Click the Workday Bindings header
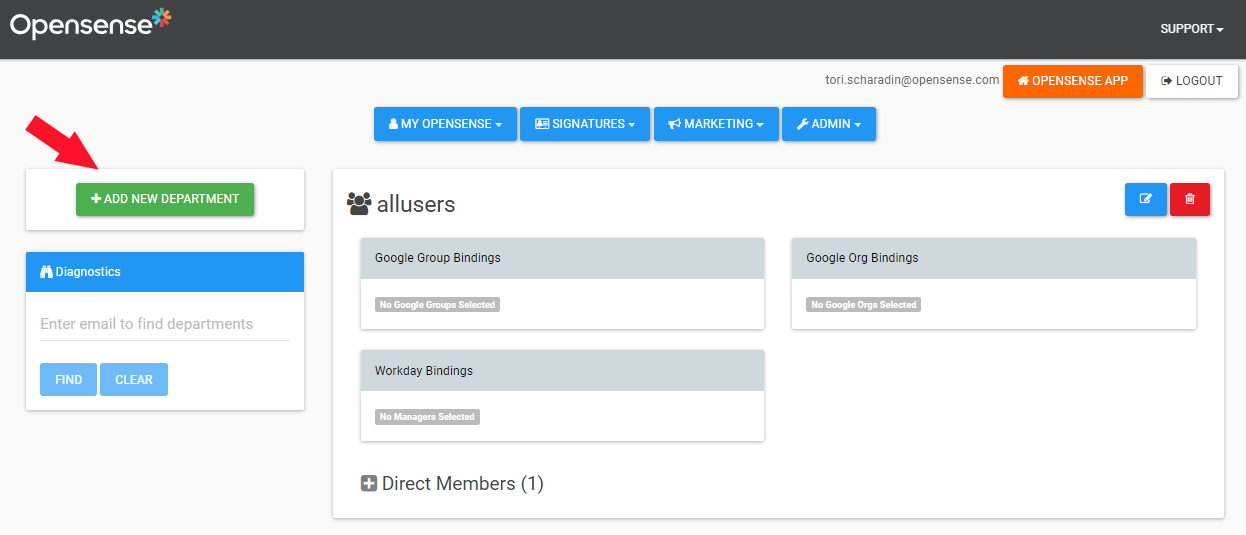 click(x=562, y=371)
